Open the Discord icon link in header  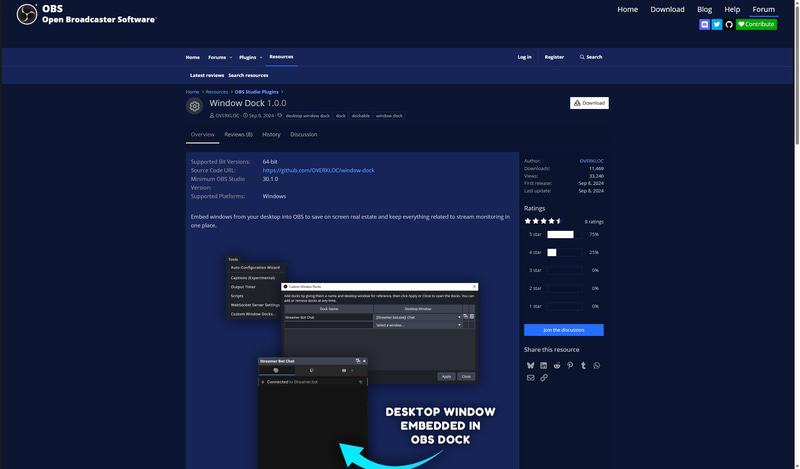coord(704,24)
